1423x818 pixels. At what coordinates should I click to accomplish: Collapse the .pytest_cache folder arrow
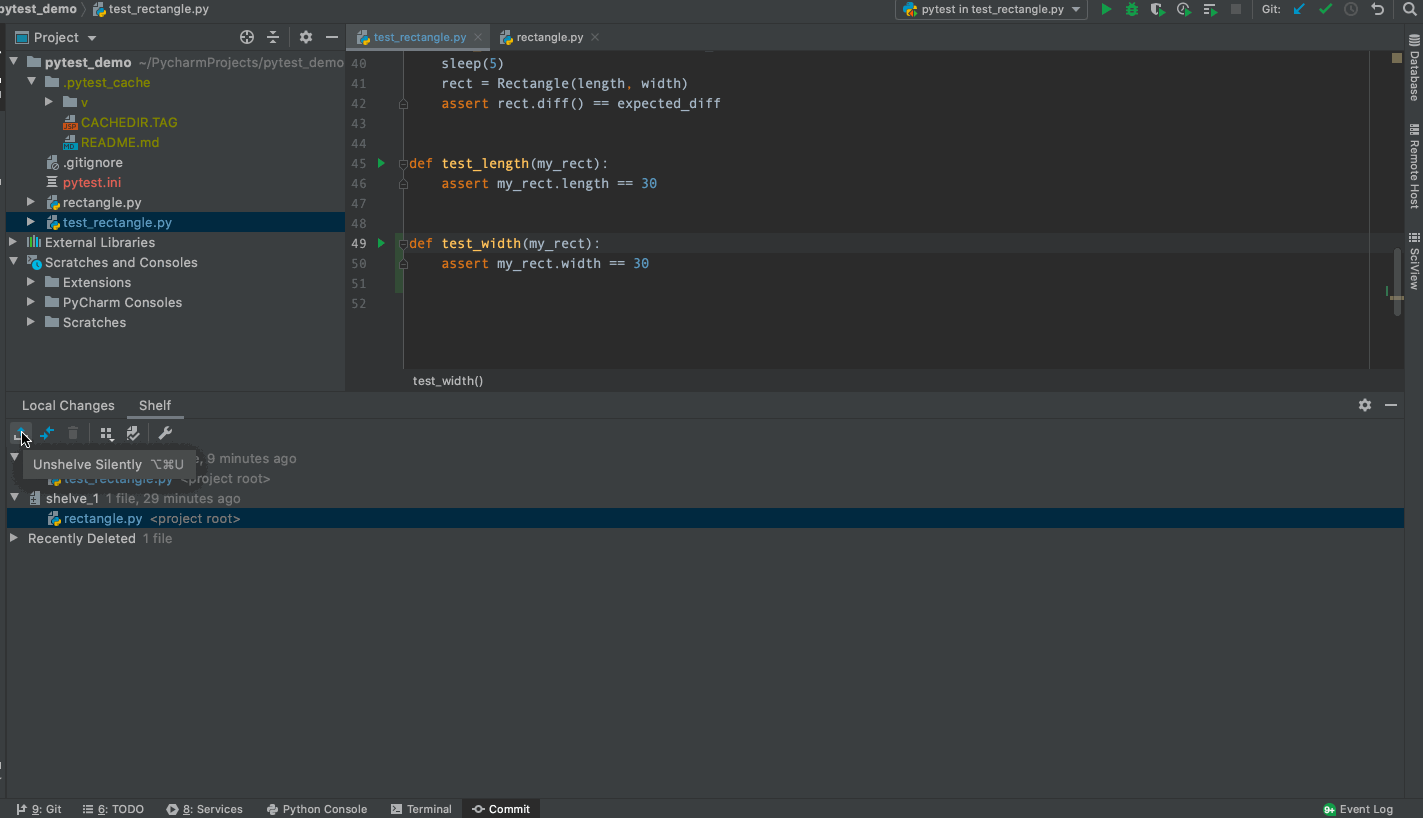pos(31,82)
